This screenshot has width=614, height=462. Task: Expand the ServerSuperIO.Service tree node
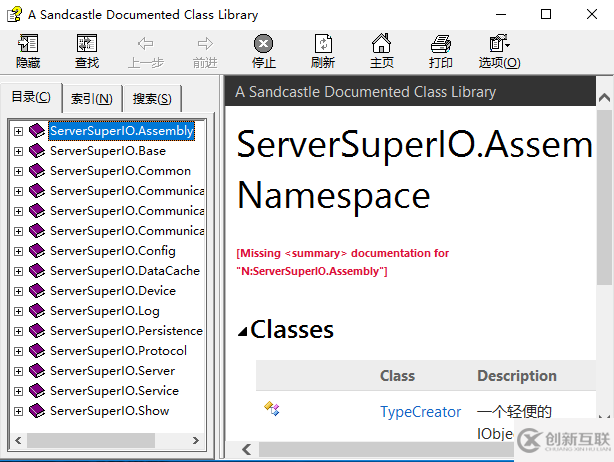pyautogui.click(x=18, y=391)
